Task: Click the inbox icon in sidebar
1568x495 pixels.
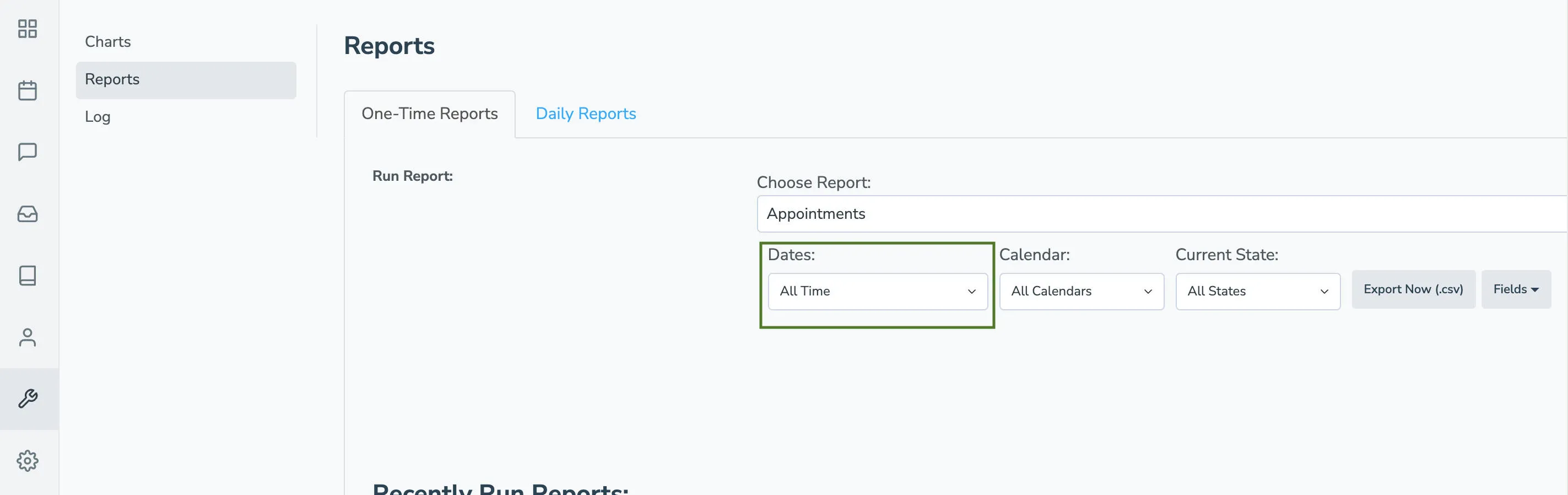Action: (x=27, y=214)
